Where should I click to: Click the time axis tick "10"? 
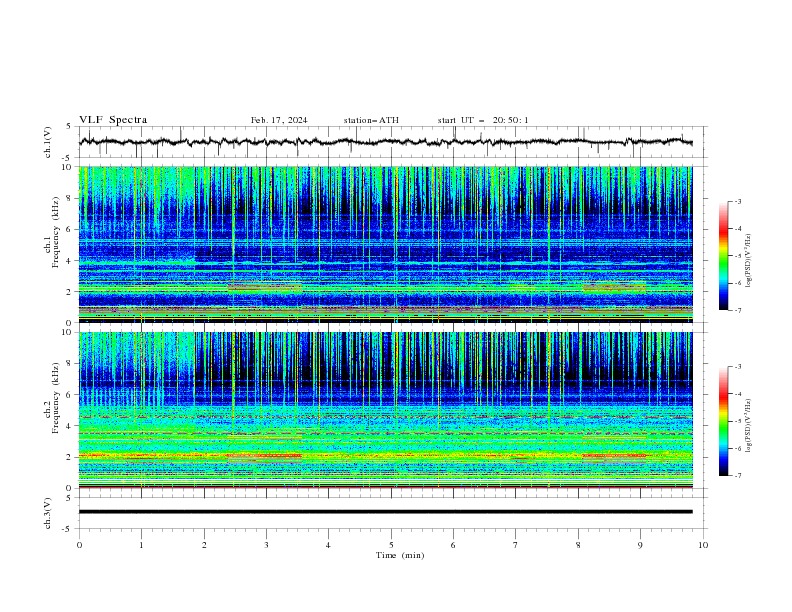(703, 545)
